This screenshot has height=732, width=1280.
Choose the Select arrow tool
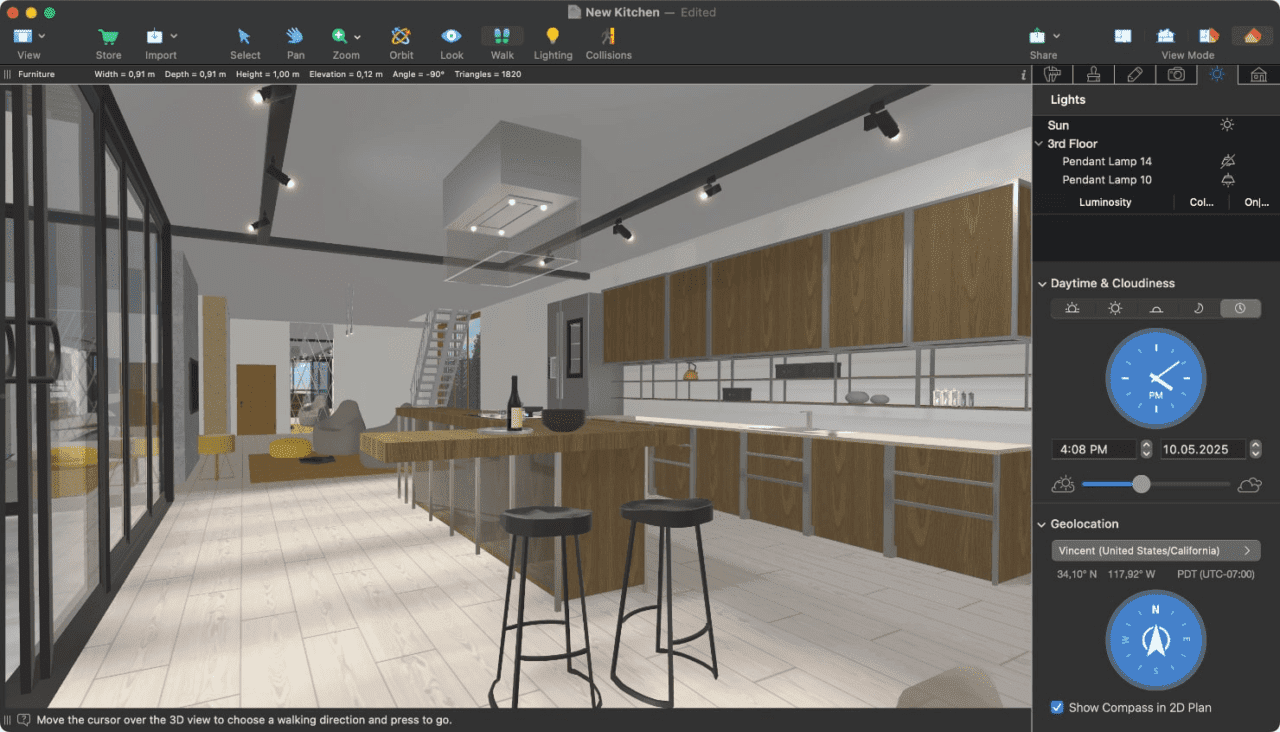point(245,37)
